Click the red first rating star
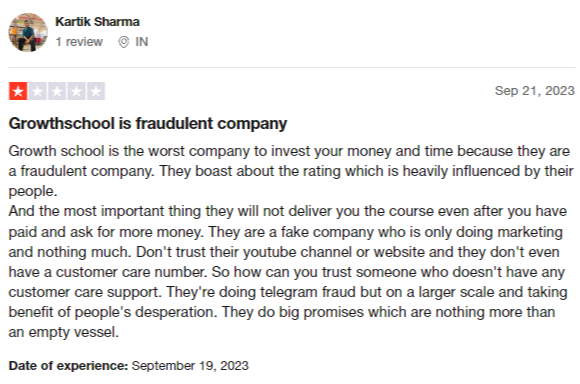 (18, 91)
